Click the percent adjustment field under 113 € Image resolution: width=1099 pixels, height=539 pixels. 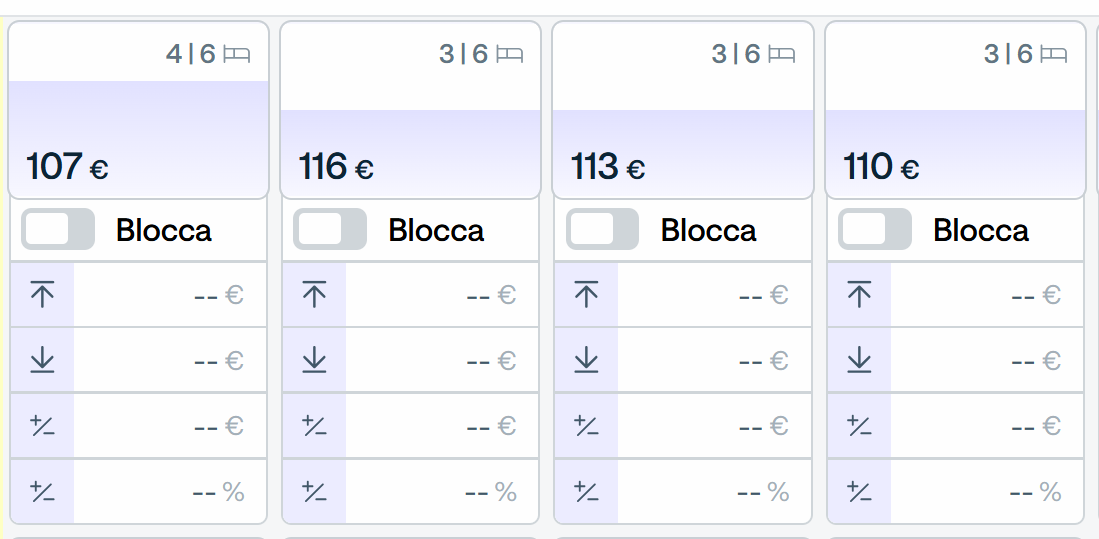point(714,491)
